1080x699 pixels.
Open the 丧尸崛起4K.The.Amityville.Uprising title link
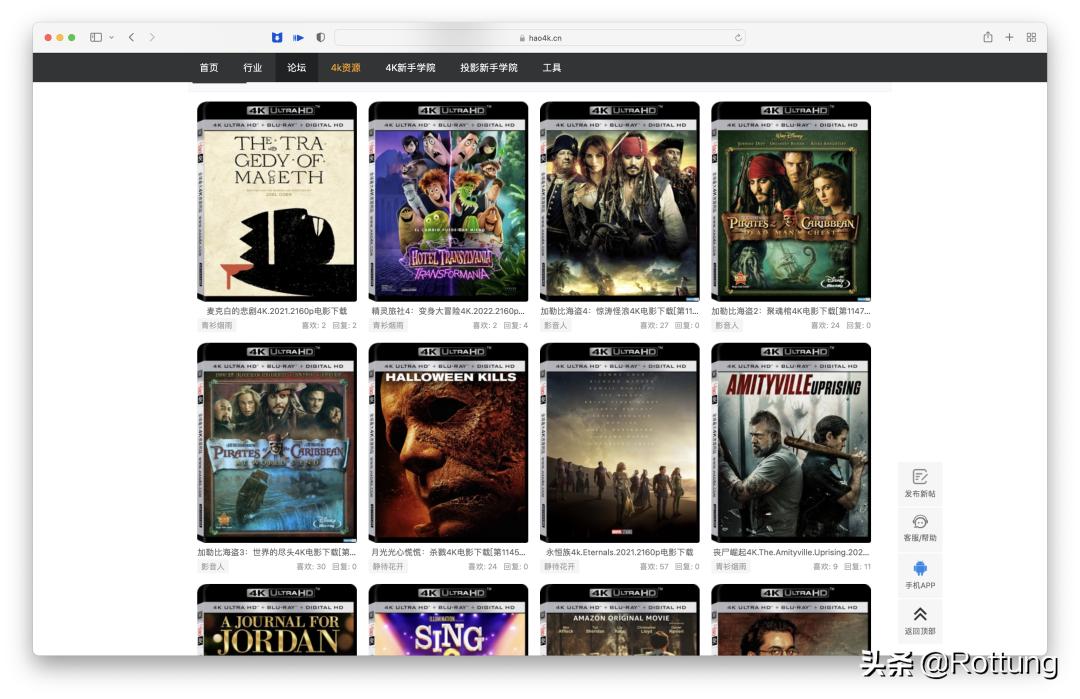(x=791, y=552)
